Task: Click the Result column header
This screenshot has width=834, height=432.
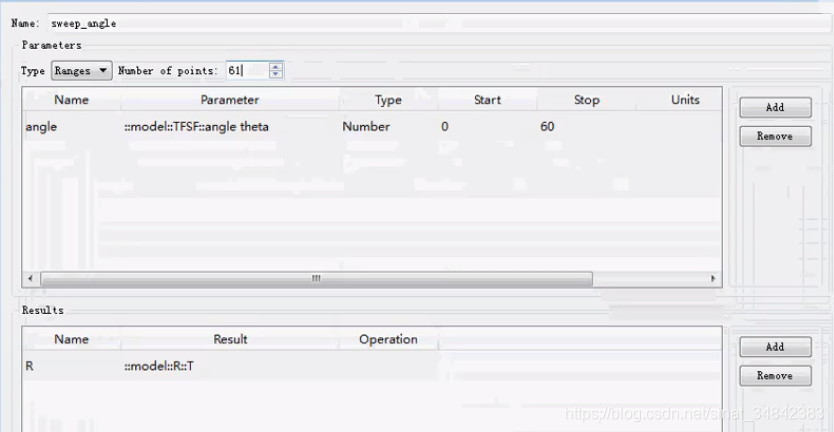Action: (x=230, y=339)
